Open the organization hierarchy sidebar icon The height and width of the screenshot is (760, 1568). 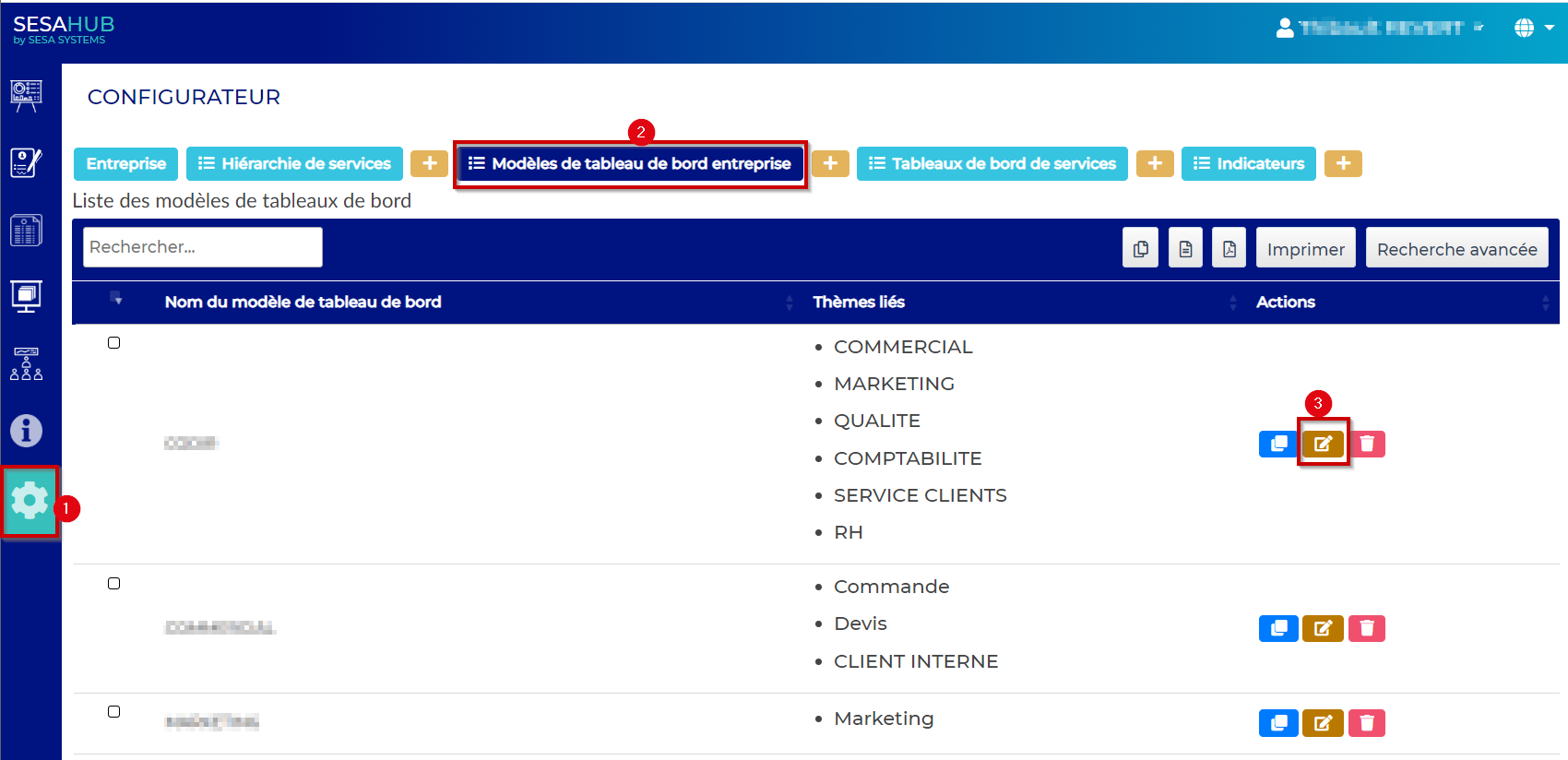[x=26, y=364]
